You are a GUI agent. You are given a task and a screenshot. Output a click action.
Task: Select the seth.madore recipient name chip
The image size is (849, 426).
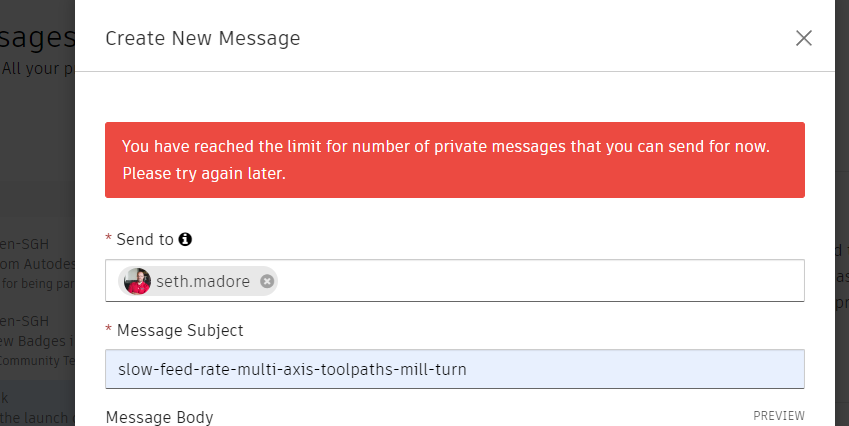coord(205,282)
